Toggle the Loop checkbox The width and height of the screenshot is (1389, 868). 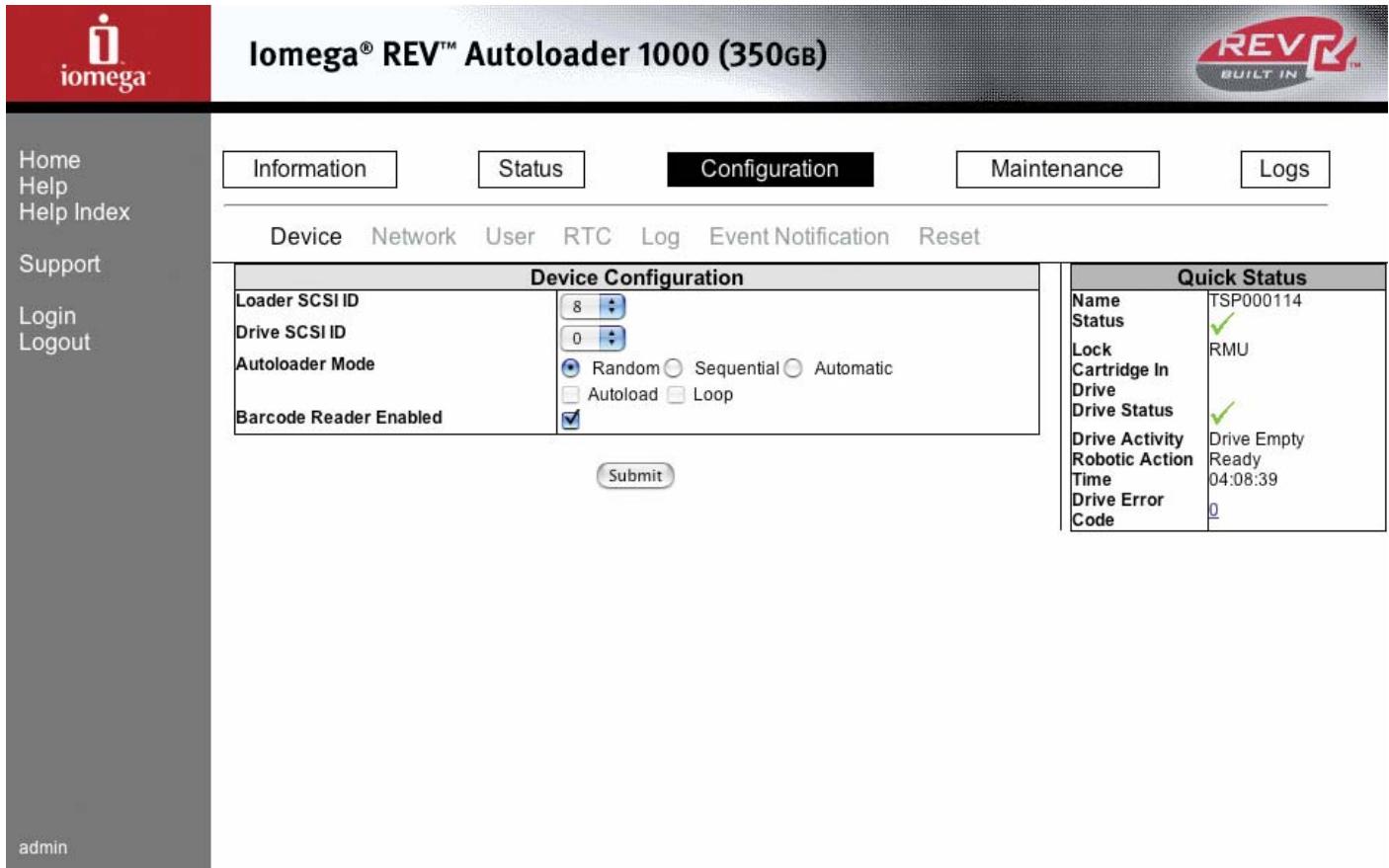pyautogui.click(x=676, y=395)
